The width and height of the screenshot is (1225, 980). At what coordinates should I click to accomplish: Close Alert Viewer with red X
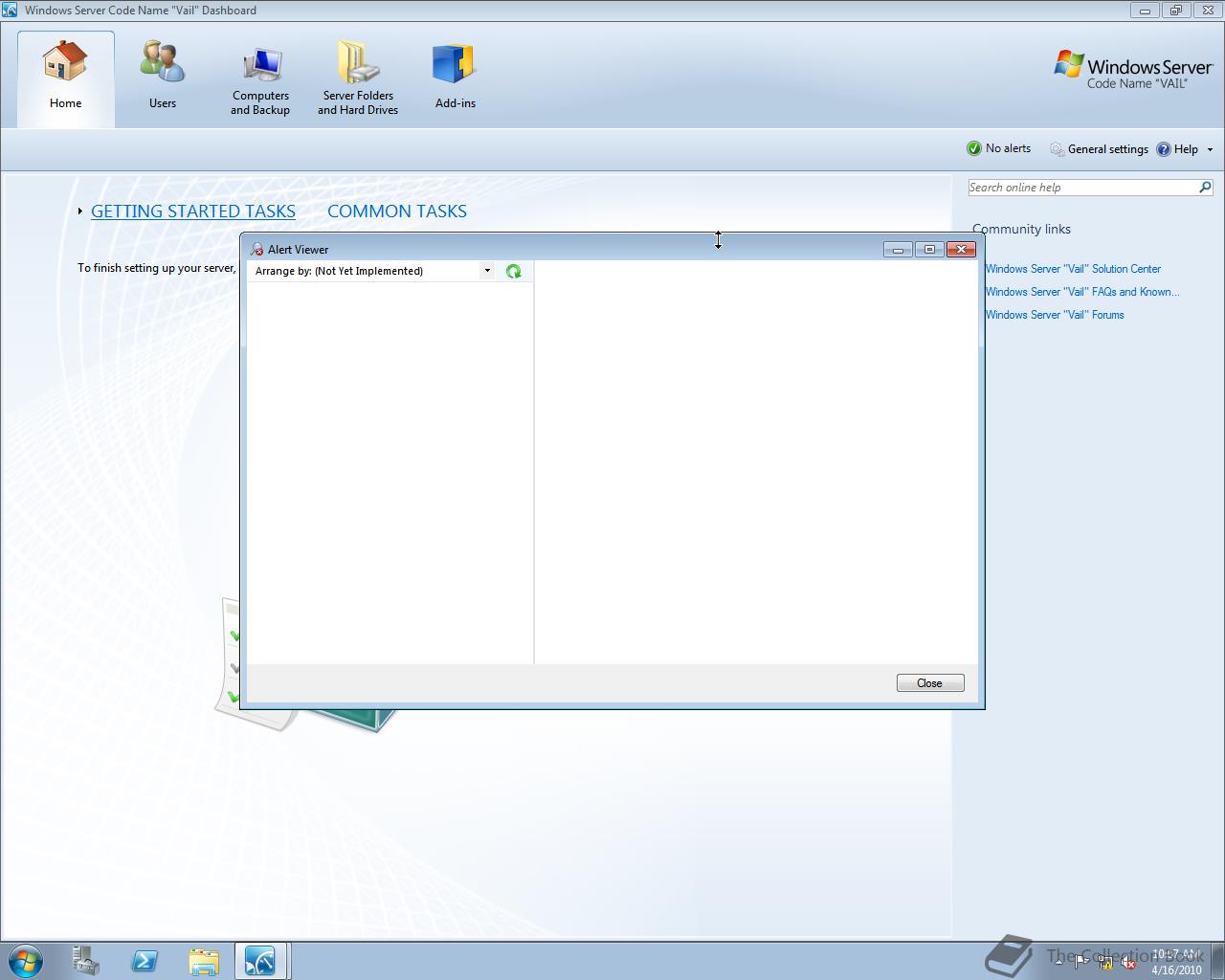(x=961, y=250)
